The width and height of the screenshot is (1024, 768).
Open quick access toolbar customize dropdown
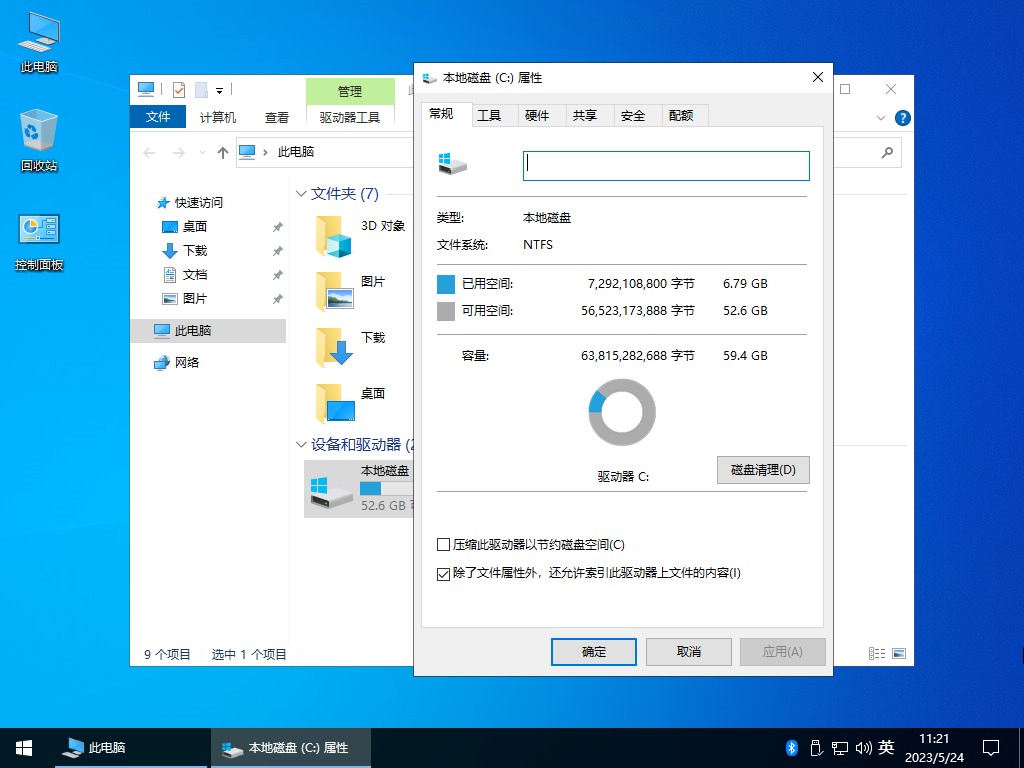[x=219, y=90]
